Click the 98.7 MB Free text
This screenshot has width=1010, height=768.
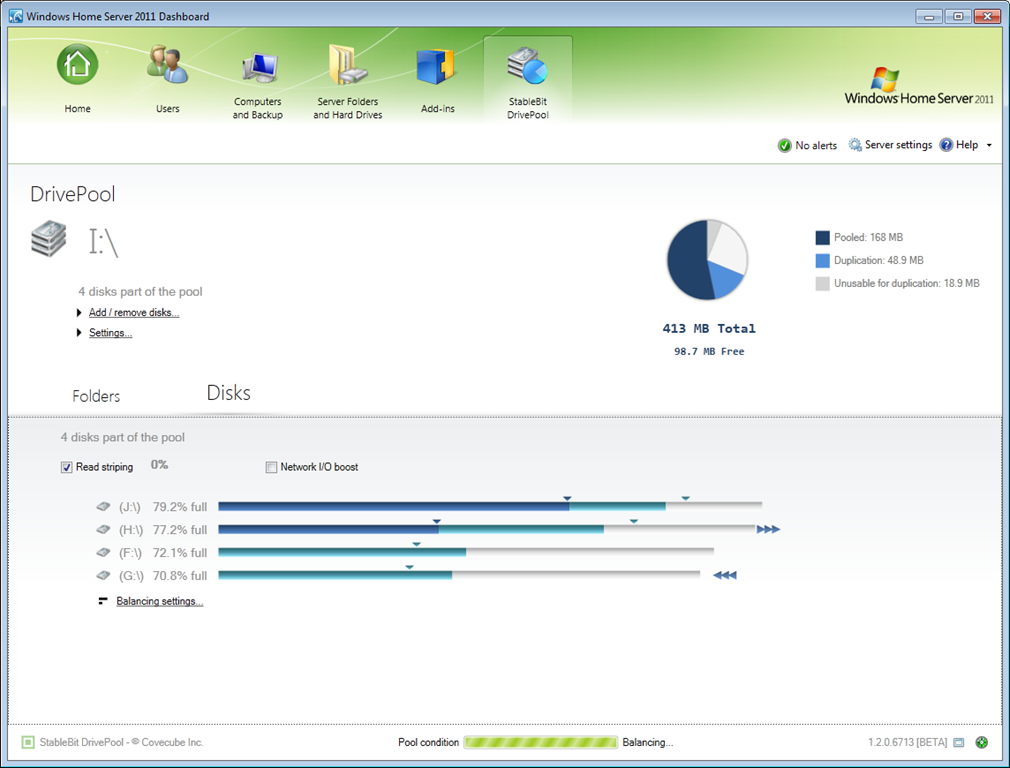tap(709, 352)
